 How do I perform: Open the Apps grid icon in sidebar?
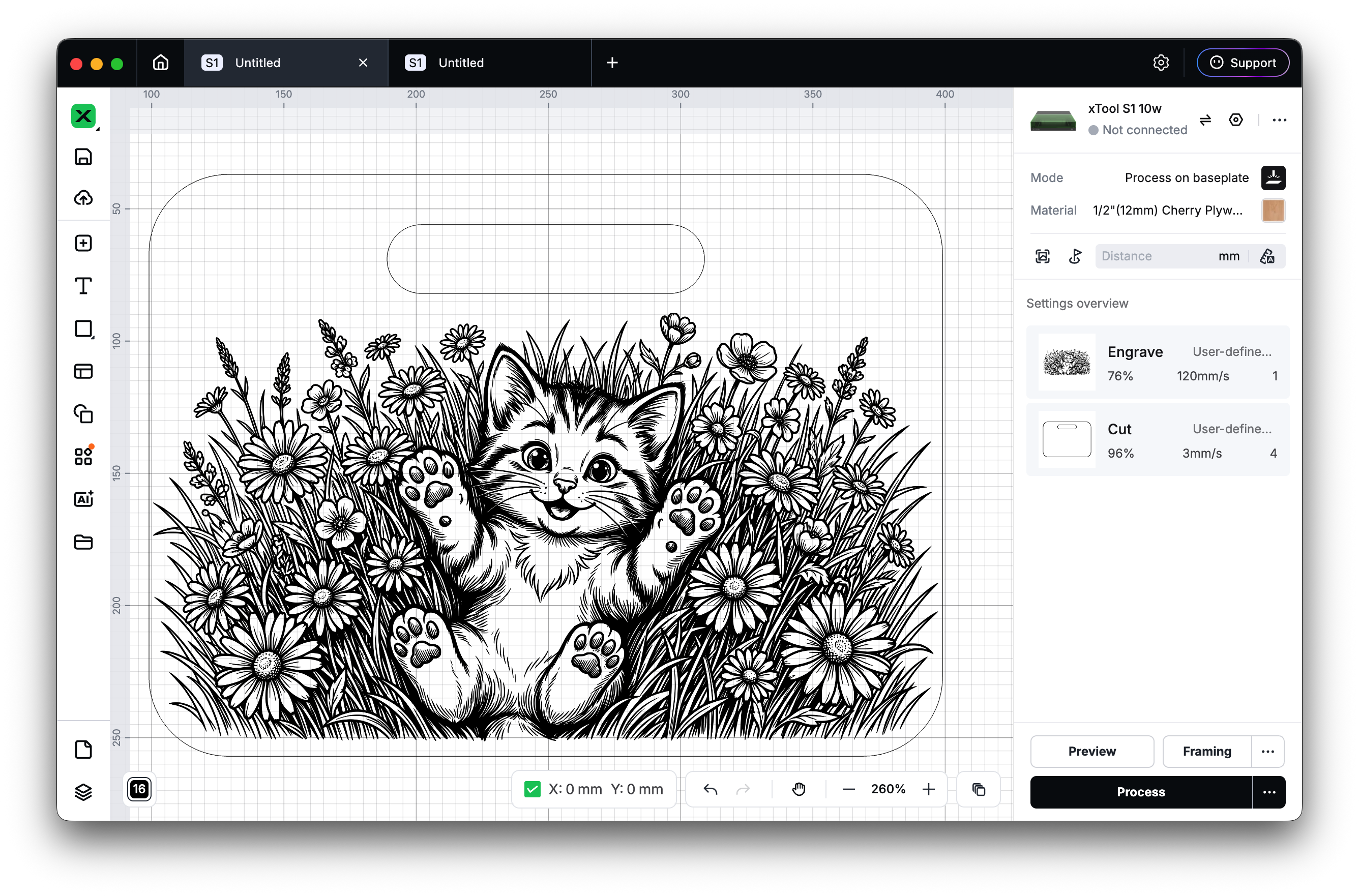click(x=83, y=456)
